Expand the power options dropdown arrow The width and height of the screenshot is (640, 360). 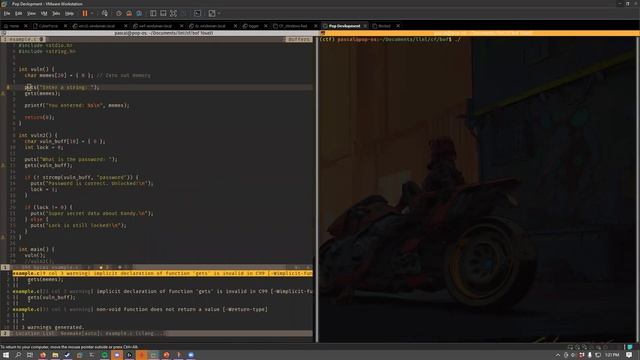[x=92, y=13]
